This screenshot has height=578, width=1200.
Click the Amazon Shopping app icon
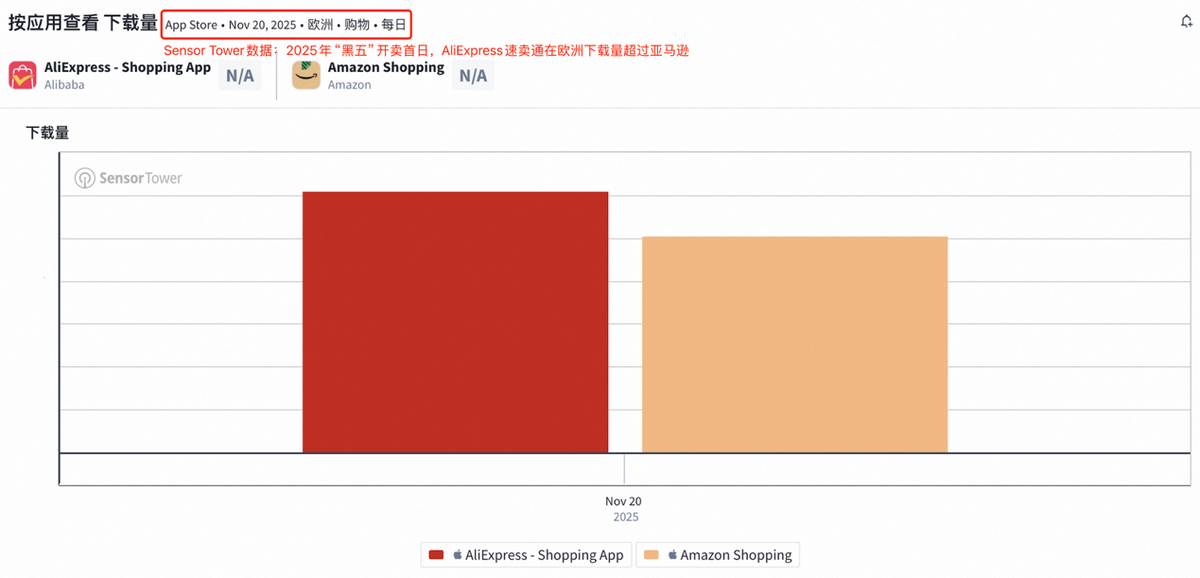(x=306, y=76)
